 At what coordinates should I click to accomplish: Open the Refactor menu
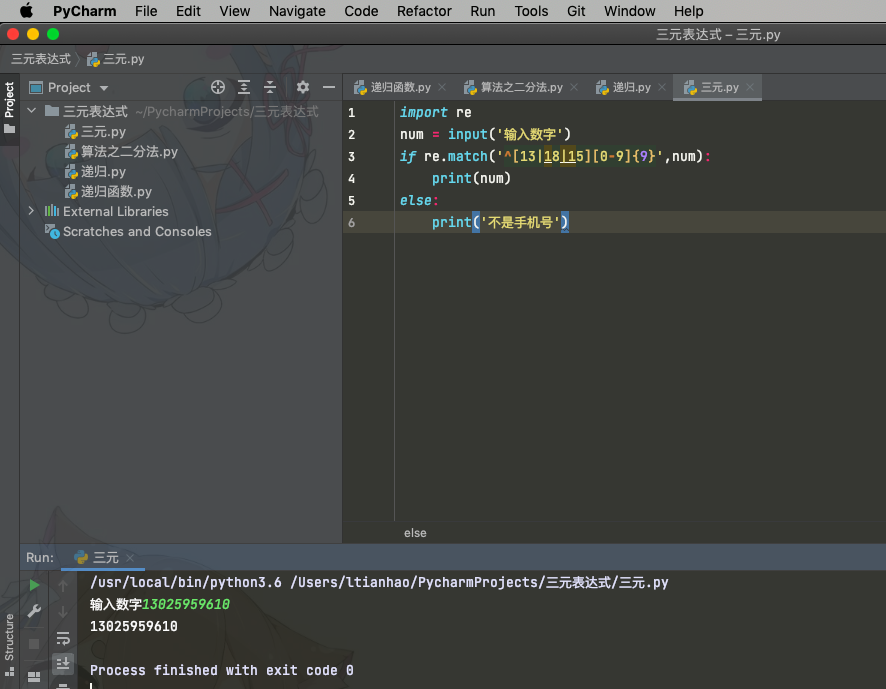424,11
